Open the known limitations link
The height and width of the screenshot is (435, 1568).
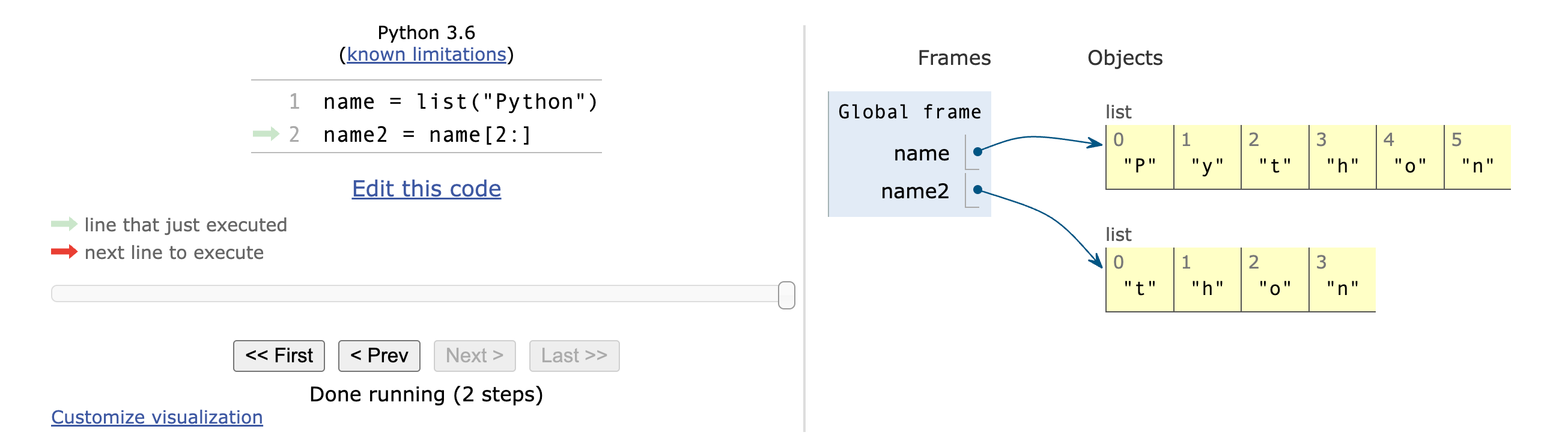tap(426, 55)
